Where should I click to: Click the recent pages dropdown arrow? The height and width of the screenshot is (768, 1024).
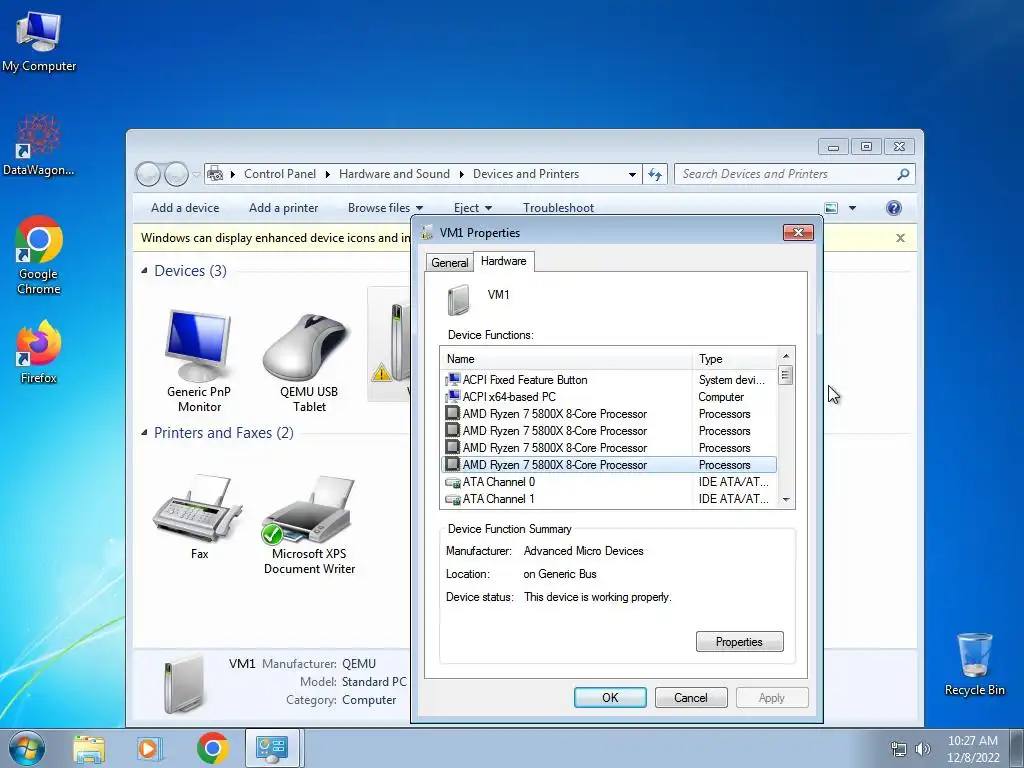point(195,175)
